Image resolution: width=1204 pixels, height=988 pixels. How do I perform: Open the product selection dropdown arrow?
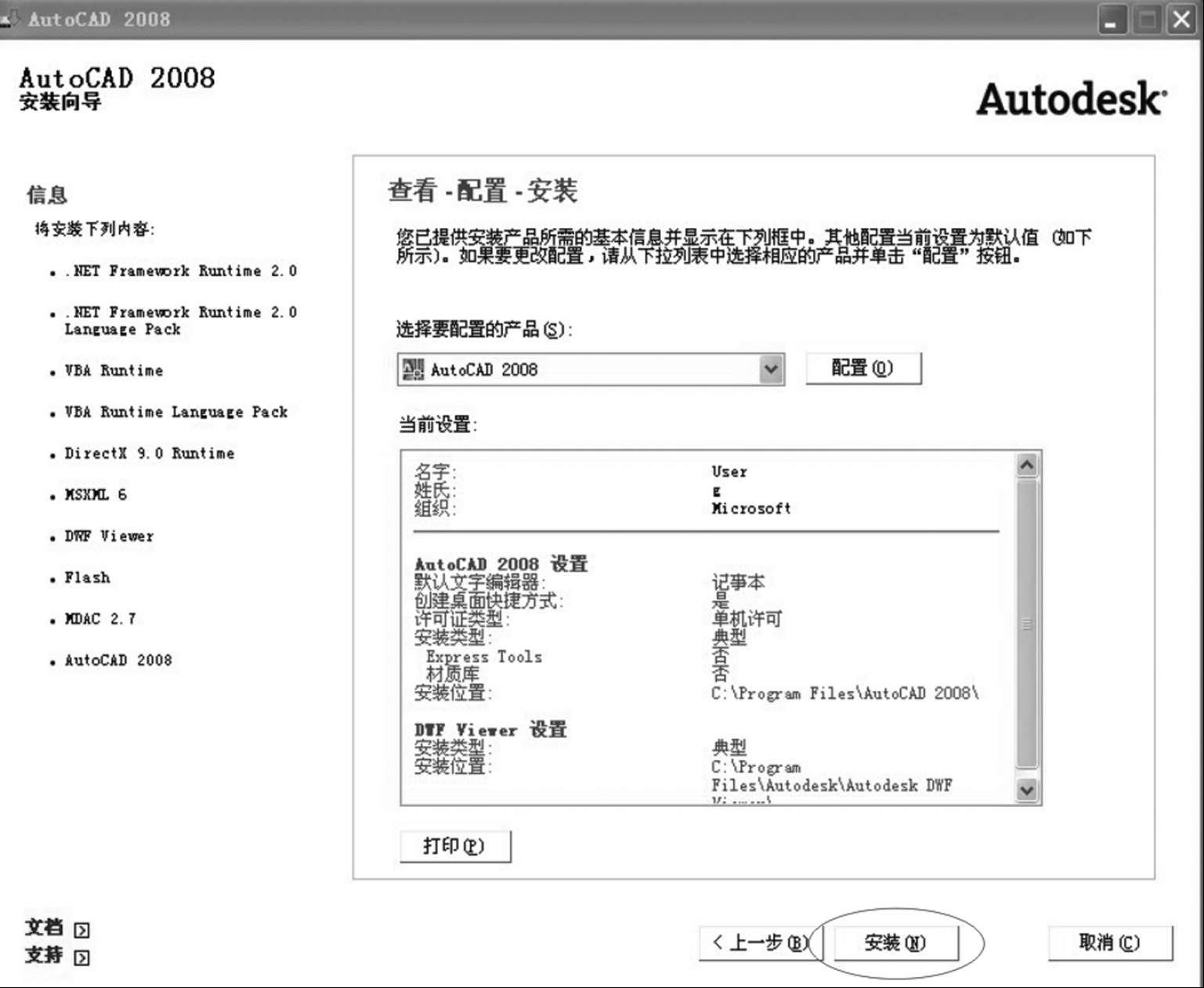pos(771,370)
